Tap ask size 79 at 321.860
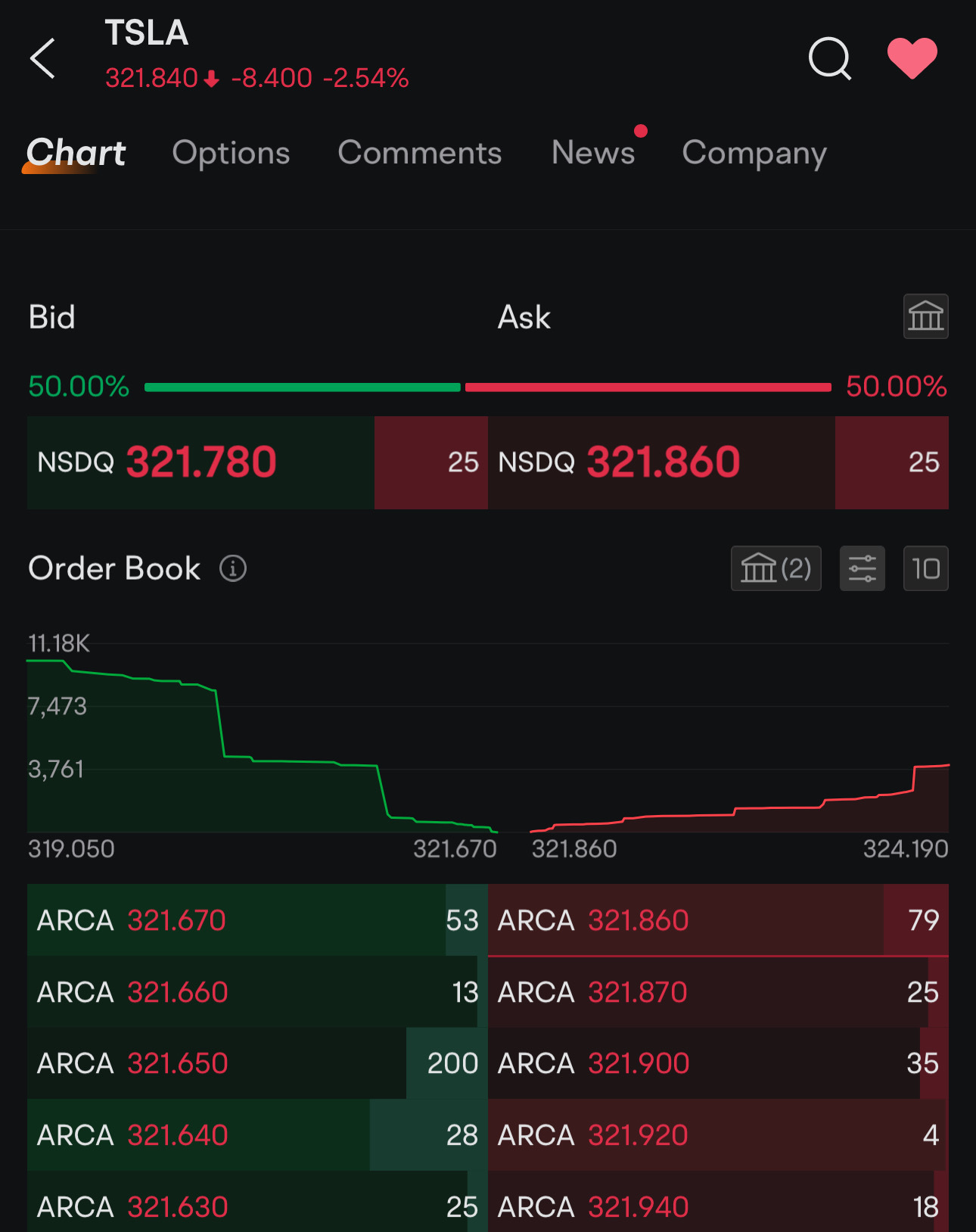Viewport: 976px width, 1232px height. tap(923, 920)
